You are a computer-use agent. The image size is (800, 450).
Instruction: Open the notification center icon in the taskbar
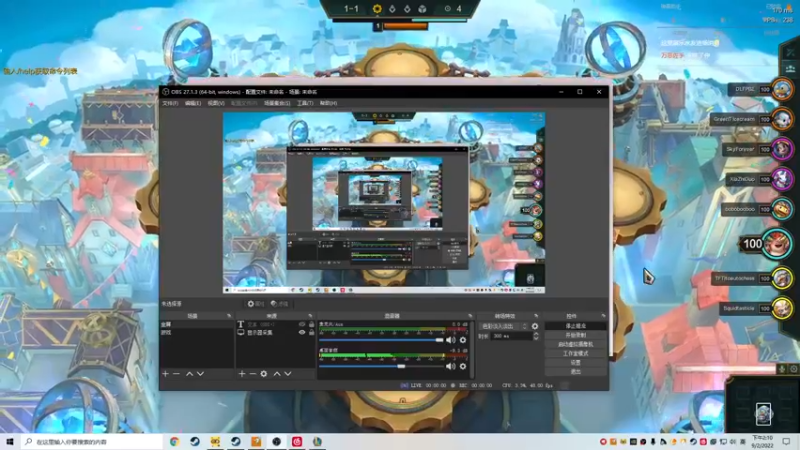pyautogui.click(x=787, y=441)
